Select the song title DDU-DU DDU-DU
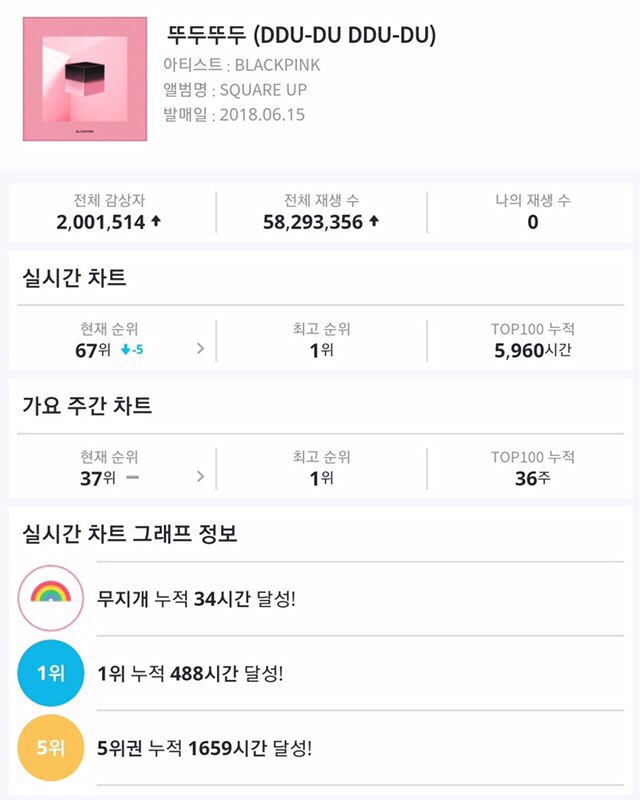This screenshot has height=800, width=640. point(304,35)
